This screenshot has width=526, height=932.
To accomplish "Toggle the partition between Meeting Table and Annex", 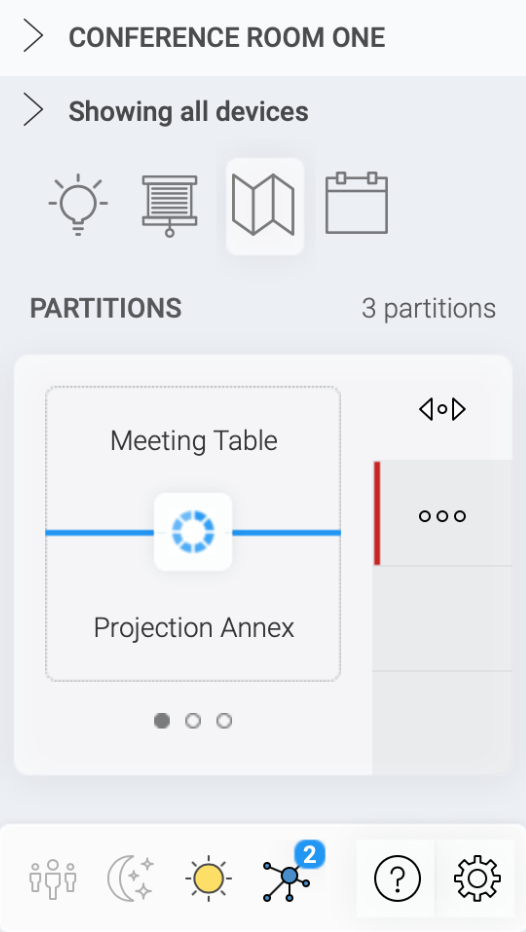I will pos(193,531).
